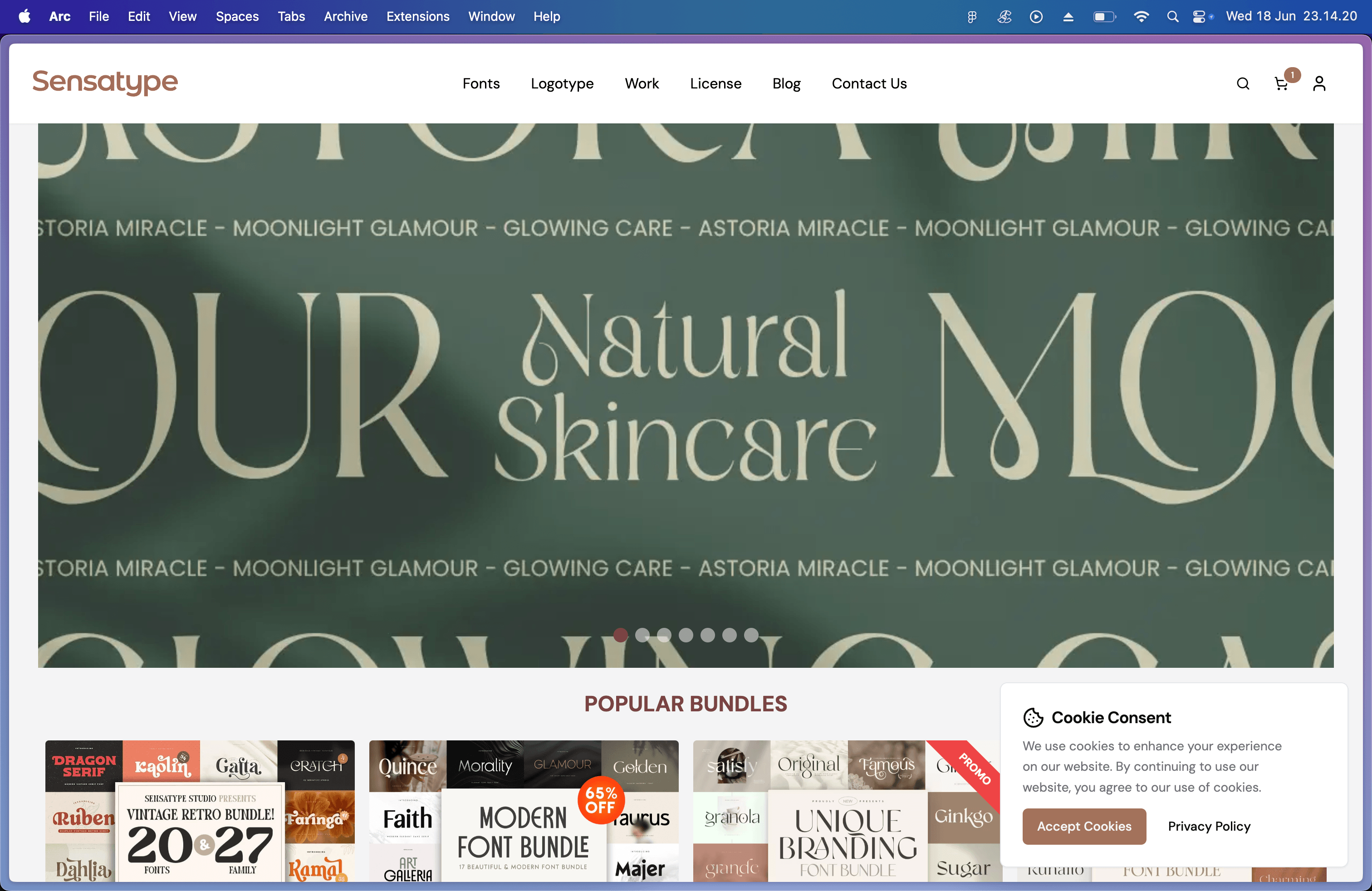Screen dimensions: 1372x891
Task: Open the Logotype navigation link
Action: pyautogui.click(x=562, y=83)
